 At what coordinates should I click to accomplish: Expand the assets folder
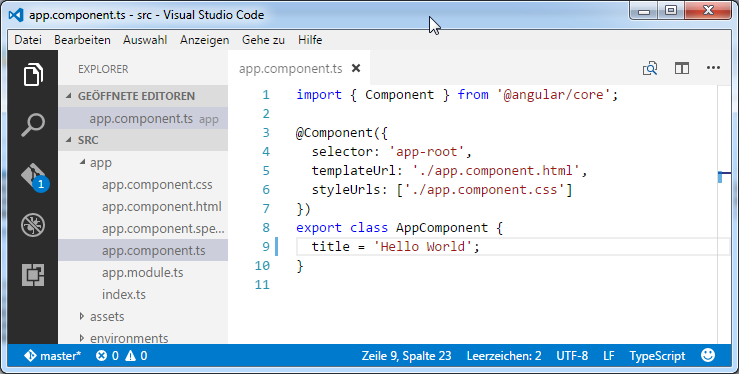click(x=107, y=317)
